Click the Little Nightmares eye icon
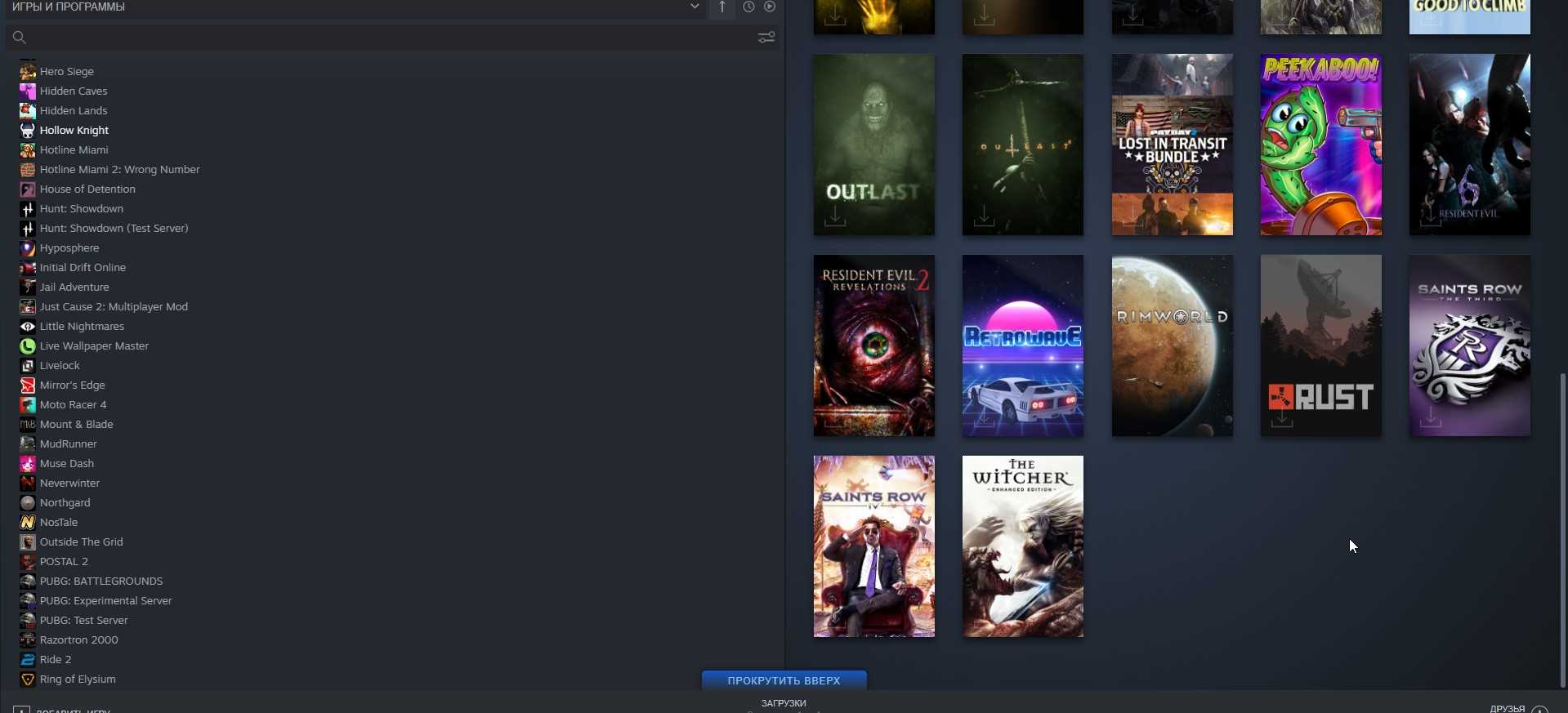 tap(28, 327)
